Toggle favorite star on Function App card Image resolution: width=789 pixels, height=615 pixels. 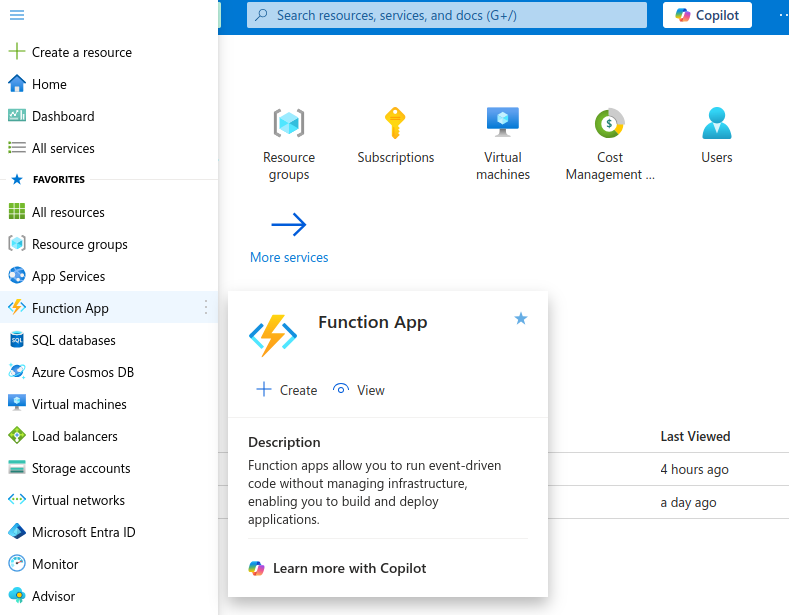(520, 318)
